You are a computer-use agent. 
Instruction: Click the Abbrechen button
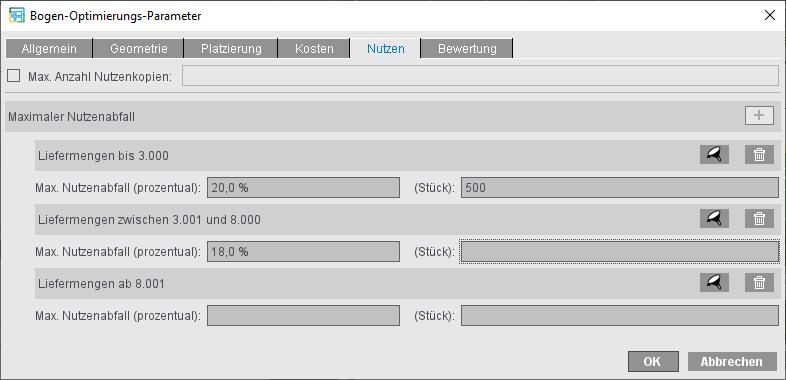tap(732, 361)
